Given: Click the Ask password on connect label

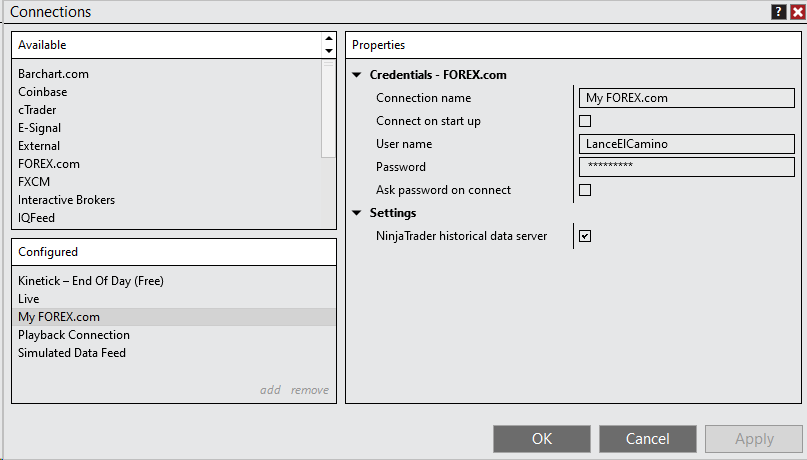Looking at the screenshot, I should 443,190.
